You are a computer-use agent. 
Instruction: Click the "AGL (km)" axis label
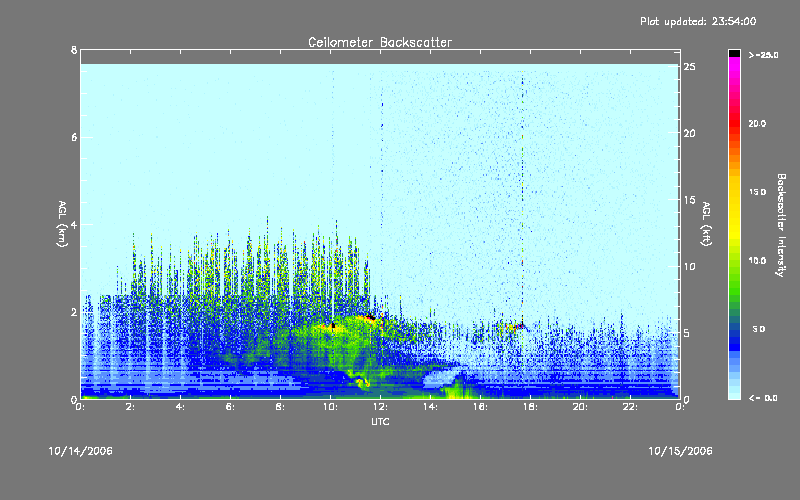pos(62,224)
